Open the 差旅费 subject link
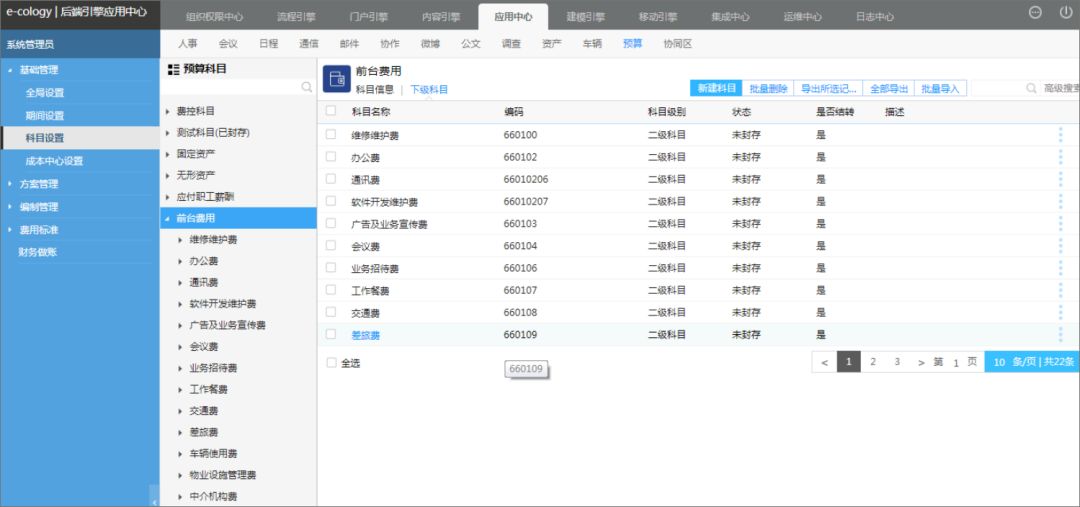The image size is (1080, 507). [x=366, y=335]
